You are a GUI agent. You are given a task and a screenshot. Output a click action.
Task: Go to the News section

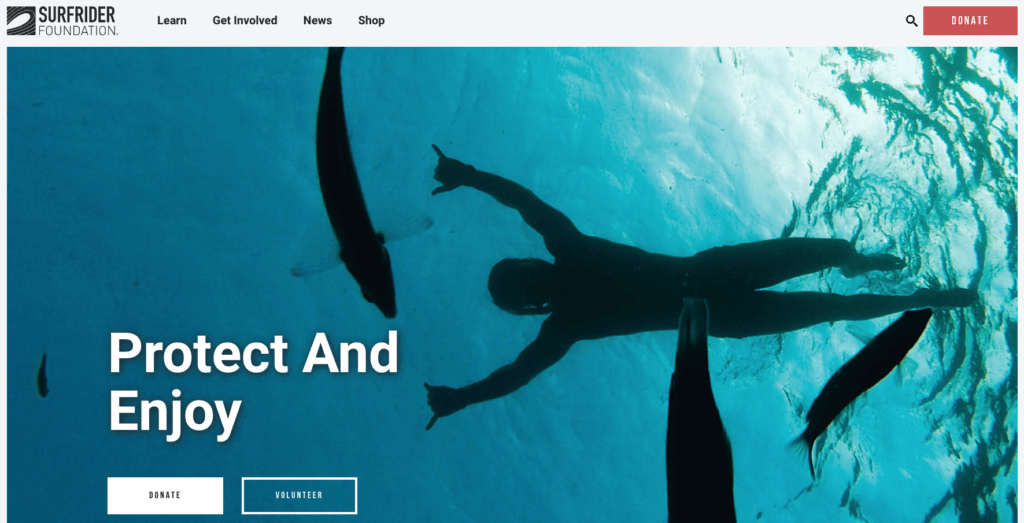click(317, 20)
